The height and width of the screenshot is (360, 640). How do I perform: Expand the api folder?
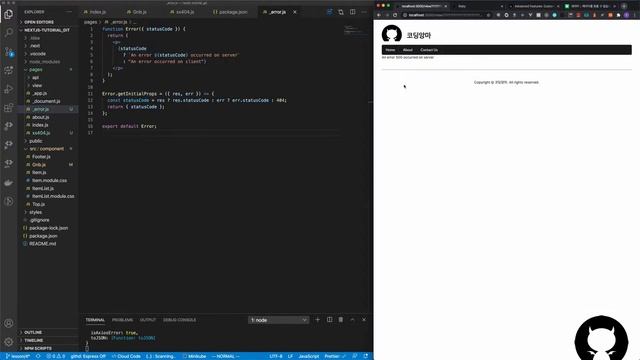[x=35, y=78]
